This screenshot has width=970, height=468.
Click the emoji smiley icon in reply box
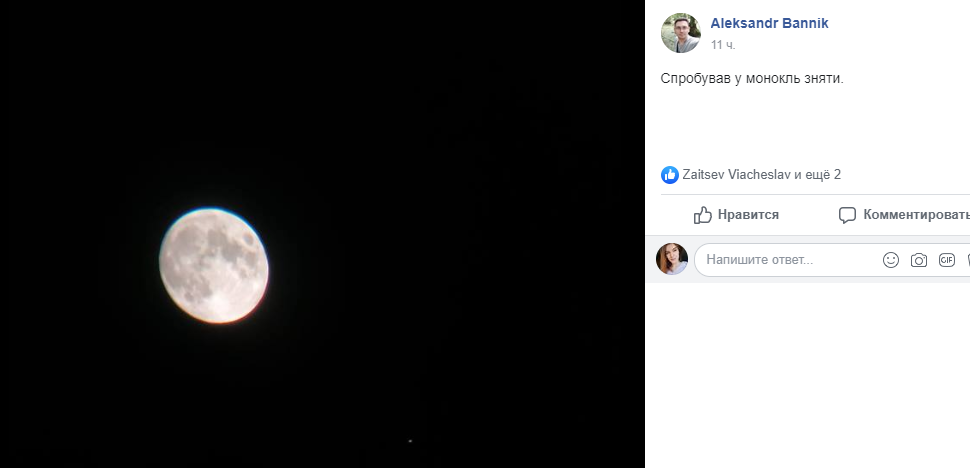point(890,260)
